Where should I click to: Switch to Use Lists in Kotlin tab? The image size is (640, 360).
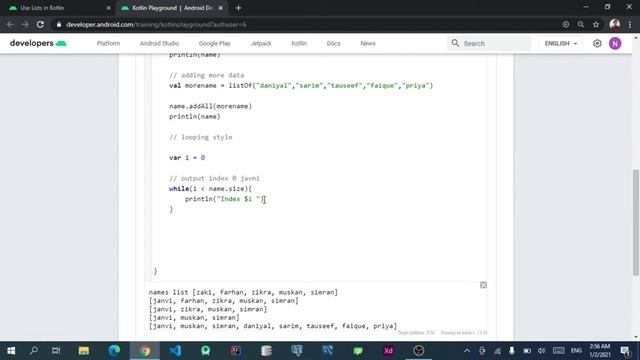point(60,8)
